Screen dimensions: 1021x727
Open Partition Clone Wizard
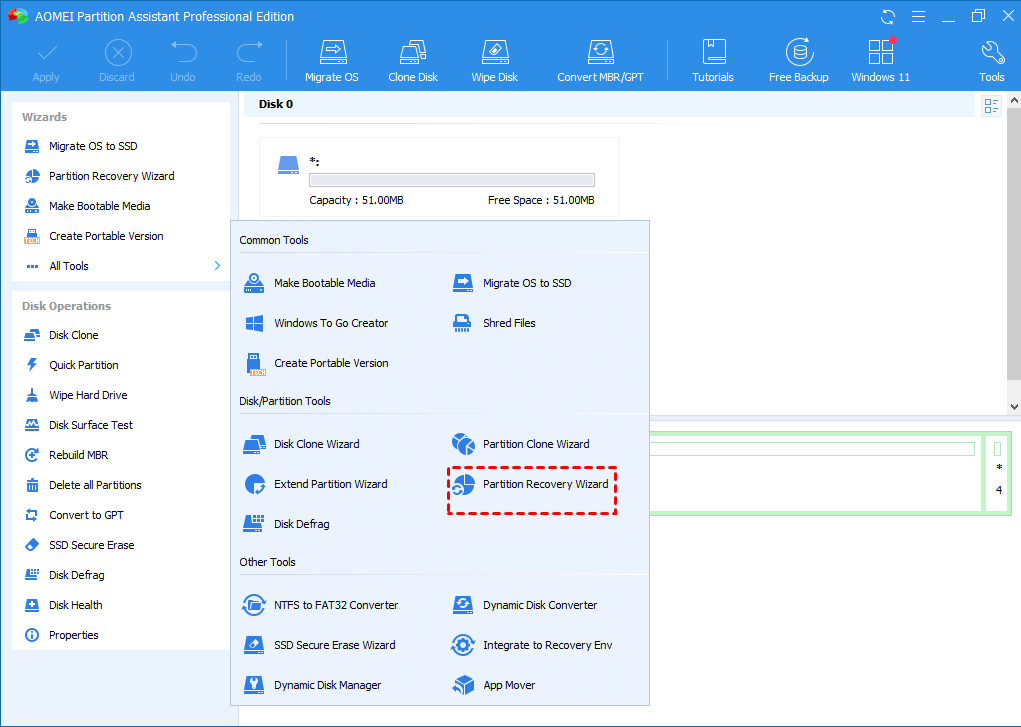(x=520, y=444)
